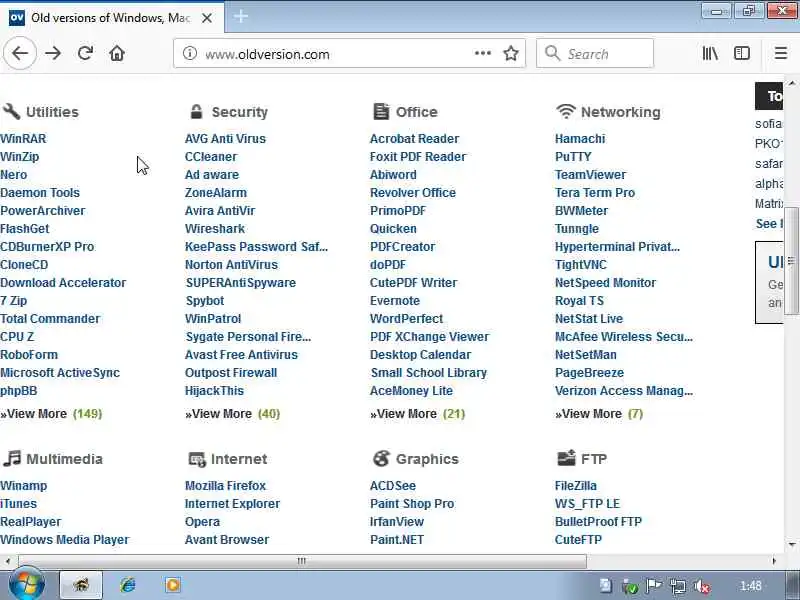Image resolution: width=800 pixels, height=600 pixels.
Task: Click the Utilities wrench icon
Action: [11, 111]
